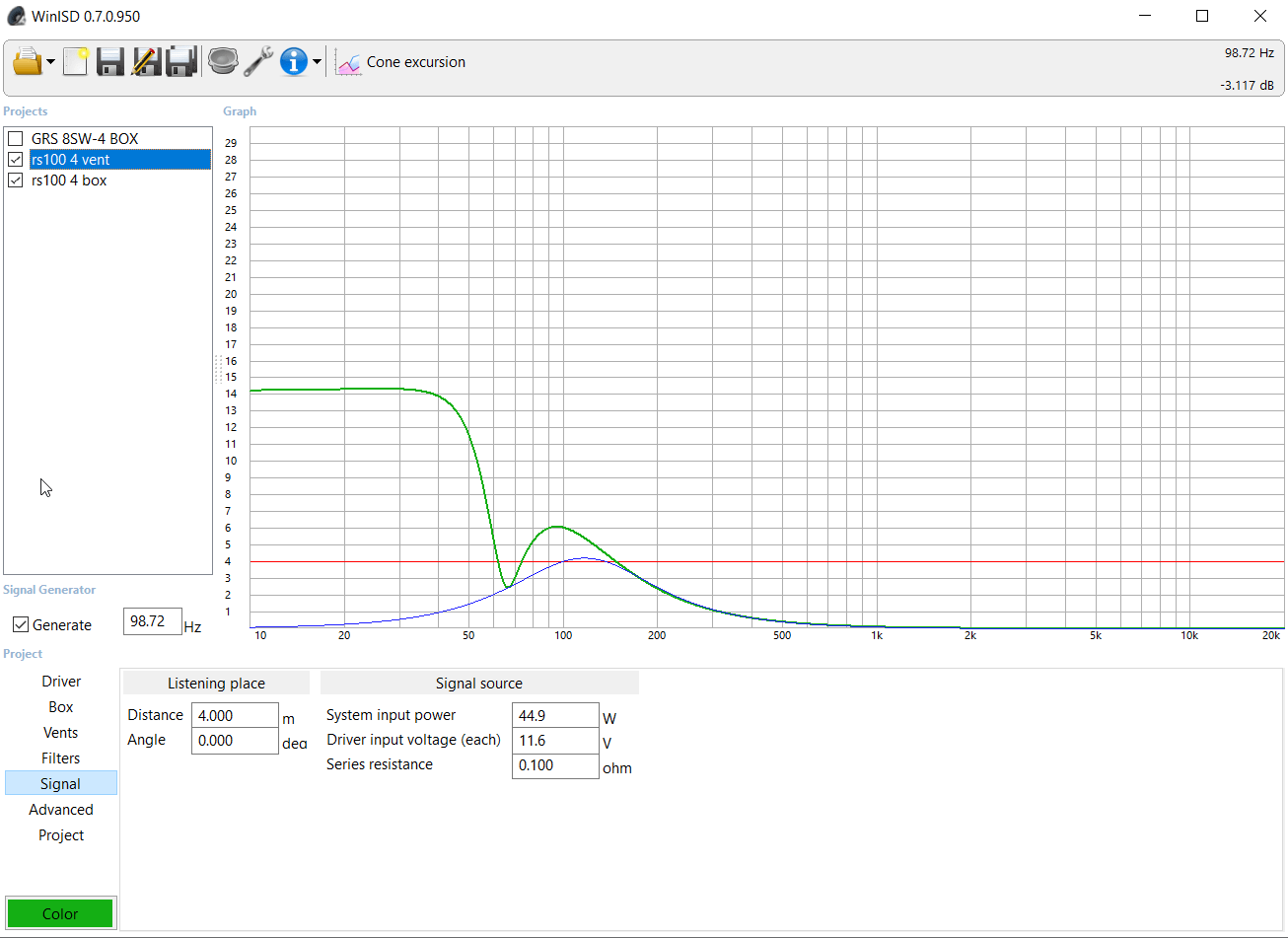The height and width of the screenshot is (938, 1288).
Task: Click the Save As pencil-disk icon
Action: coord(146,62)
